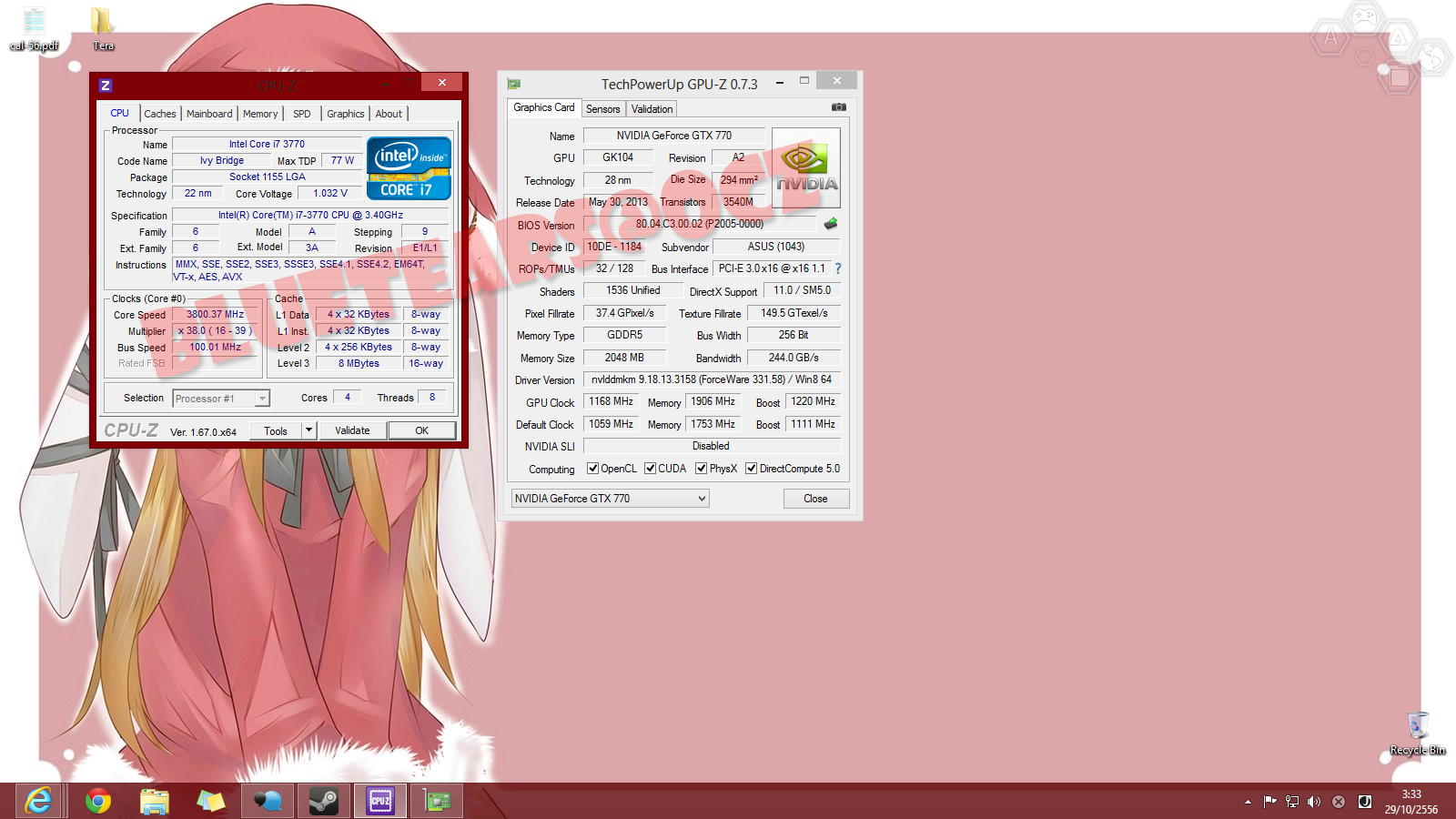Click the GPU-Z title bar graphics card icon
1456x819 pixels.
click(514, 84)
